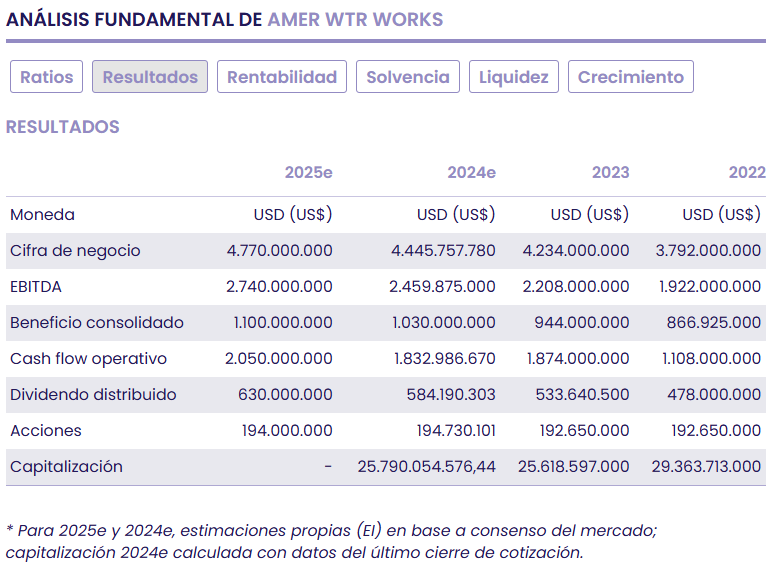Click dividend value 630.000.000
Viewport: 772px width, 571px height.
coord(285,394)
